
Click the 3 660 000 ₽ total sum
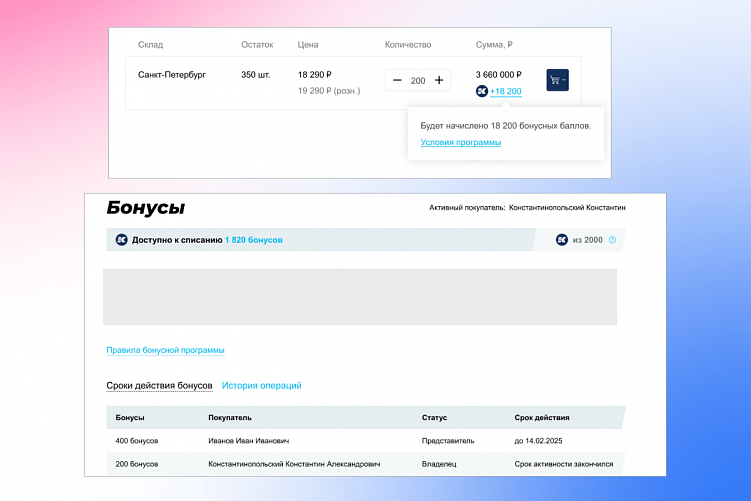coord(499,75)
